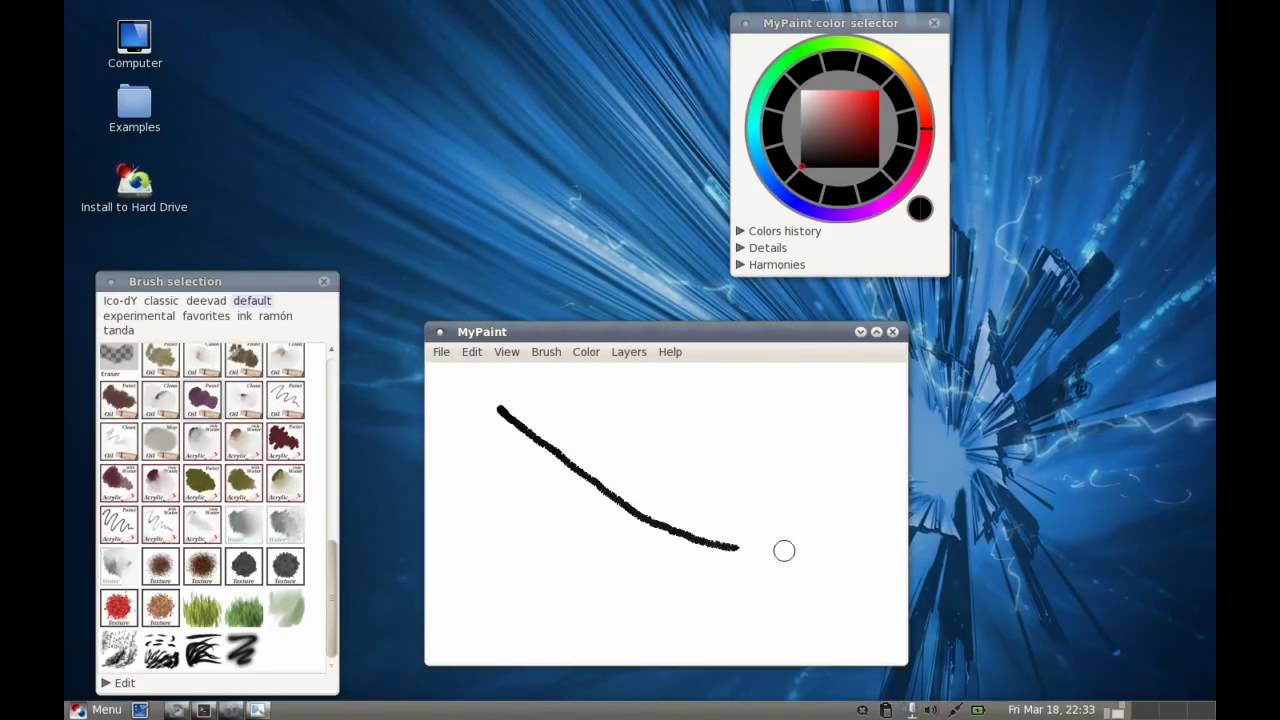Open the File menu in MyPaint
The height and width of the screenshot is (720, 1280).
click(x=441, y=352)
